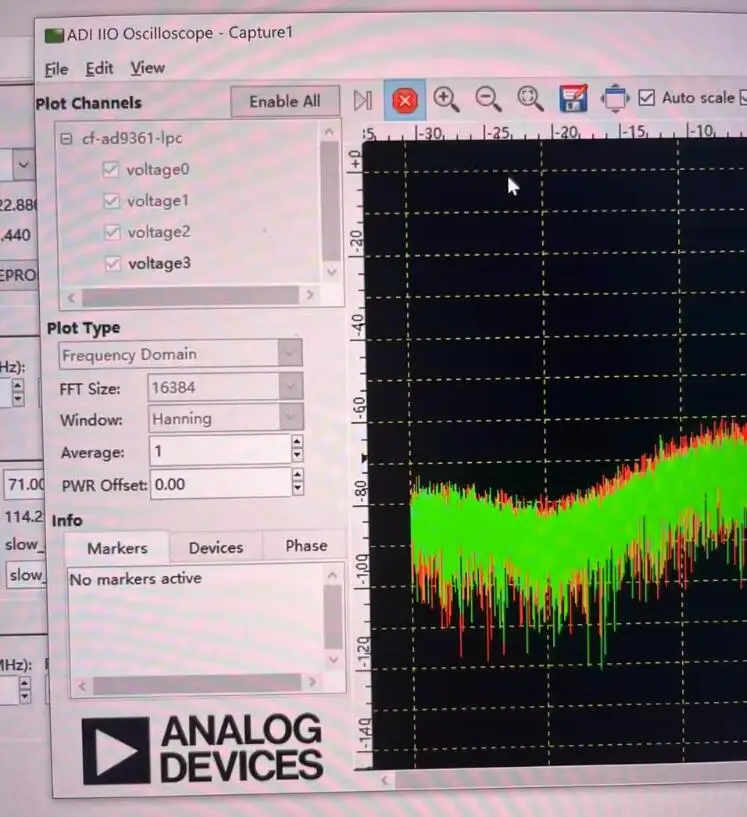
Task: Uncheck the voltage3 channel
Action: pos(113,264)
